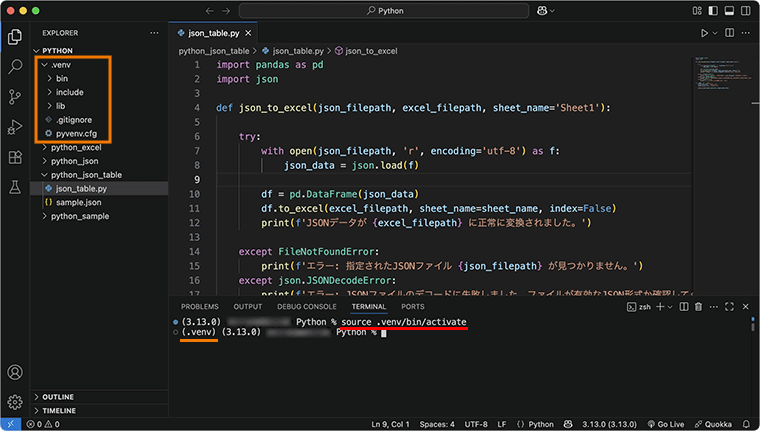This screenshot has height=431, width=760.
Task: Toggle the bottom Panel visibility
Action: click(x=729, y=11)
